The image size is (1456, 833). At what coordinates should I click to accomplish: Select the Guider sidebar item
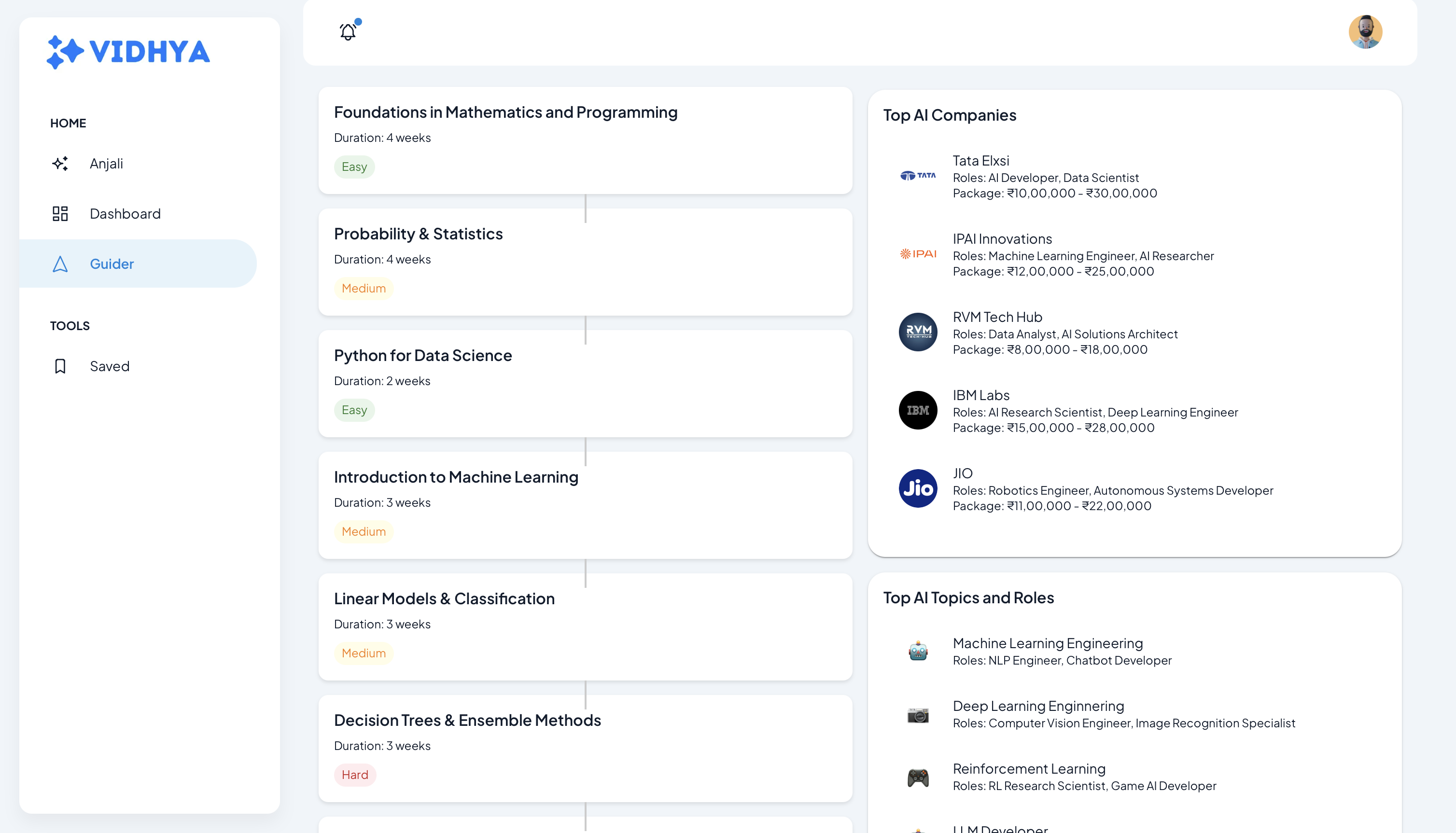112,264
